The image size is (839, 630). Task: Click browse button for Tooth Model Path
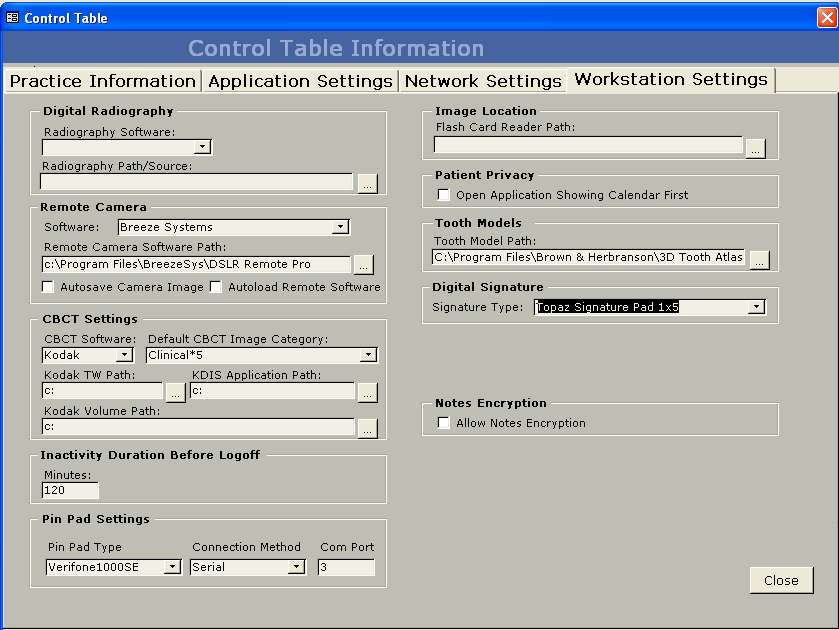click(x=759, y=259)
